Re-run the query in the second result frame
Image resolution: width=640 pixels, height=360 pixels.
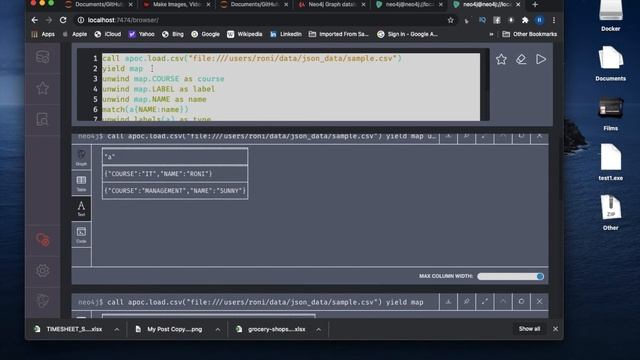[x=521, y=302]
